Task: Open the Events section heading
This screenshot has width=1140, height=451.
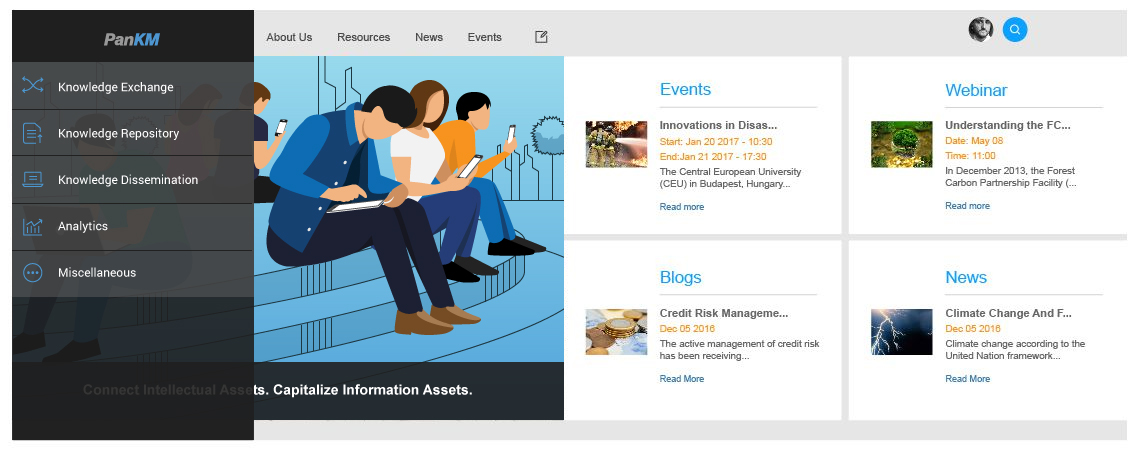Action: (x=685, y=89)
